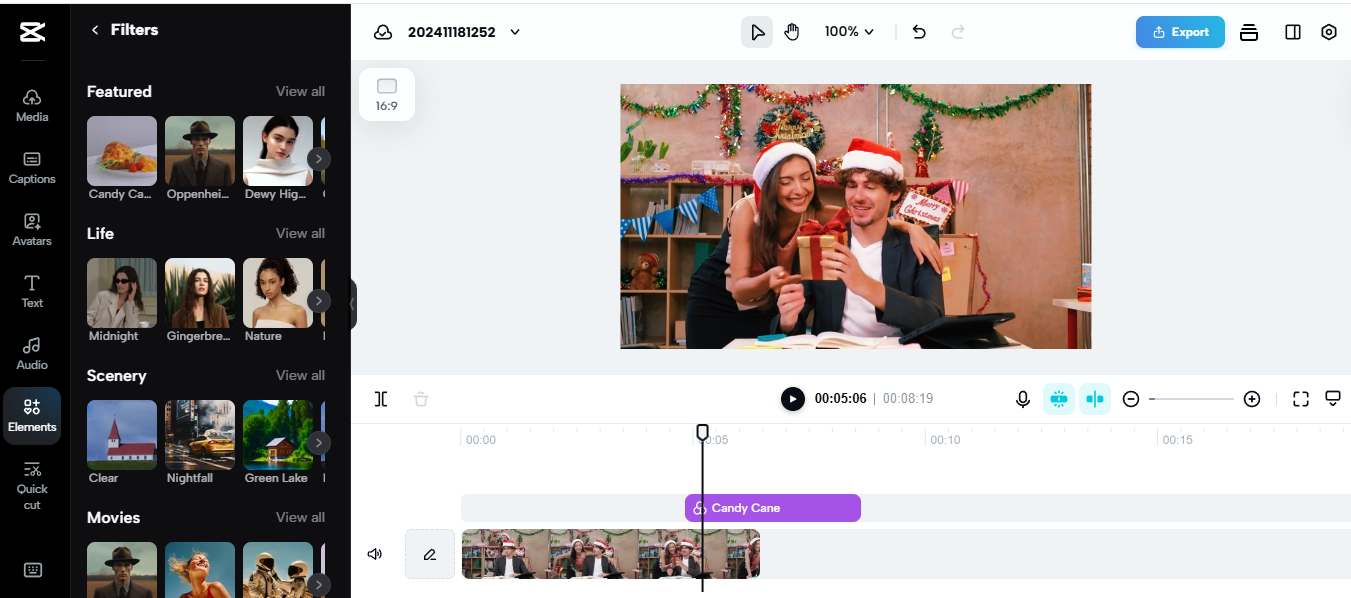Adjust the timeline zoom slider
The image size is (1351, 598).
click(x=1191, y=399)
